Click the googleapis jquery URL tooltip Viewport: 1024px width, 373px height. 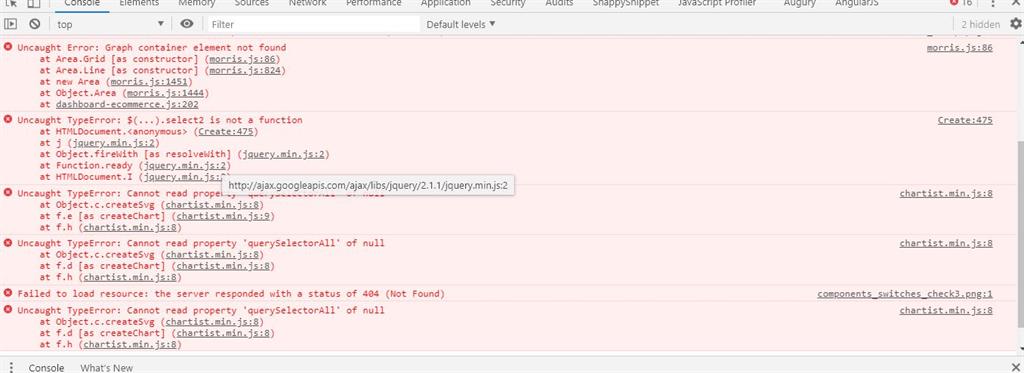(369, 186)
